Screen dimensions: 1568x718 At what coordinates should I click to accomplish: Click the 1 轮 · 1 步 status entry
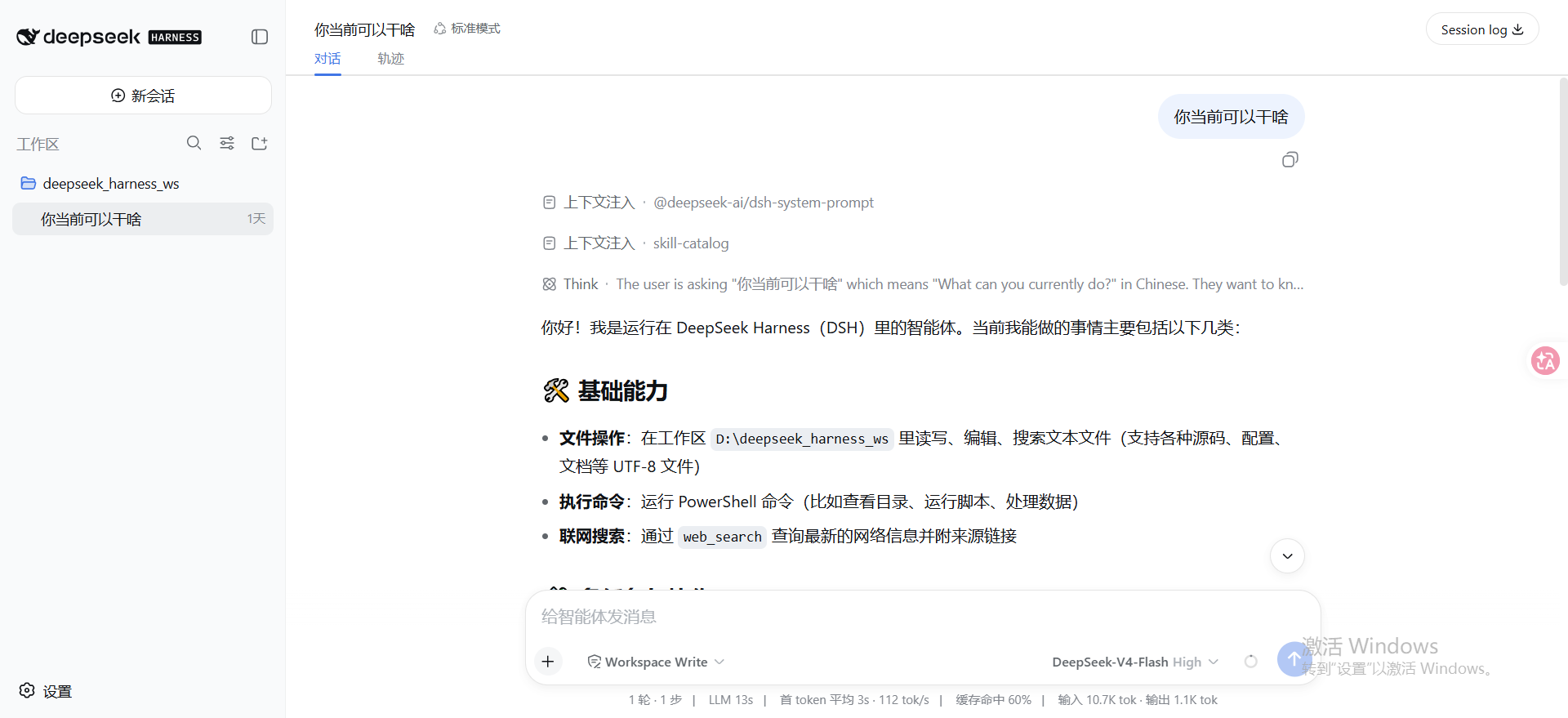click(655, 700)
